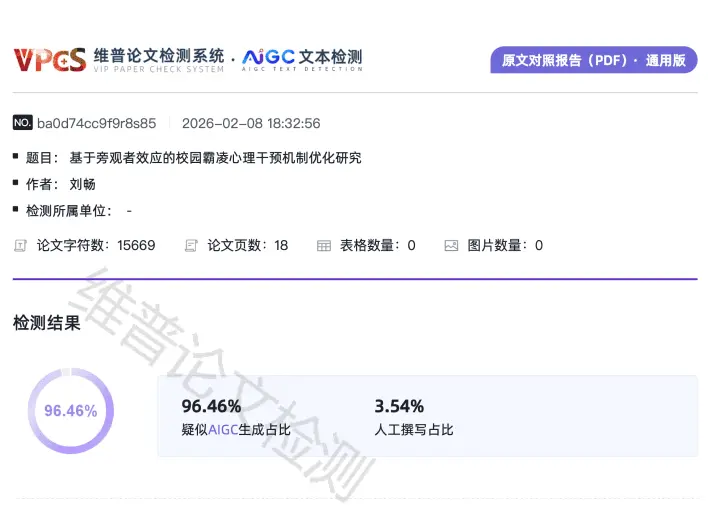Click 维普论文检测系统 title text
The width and height of the screenshot is (720, 520).
tap(159, 56)
